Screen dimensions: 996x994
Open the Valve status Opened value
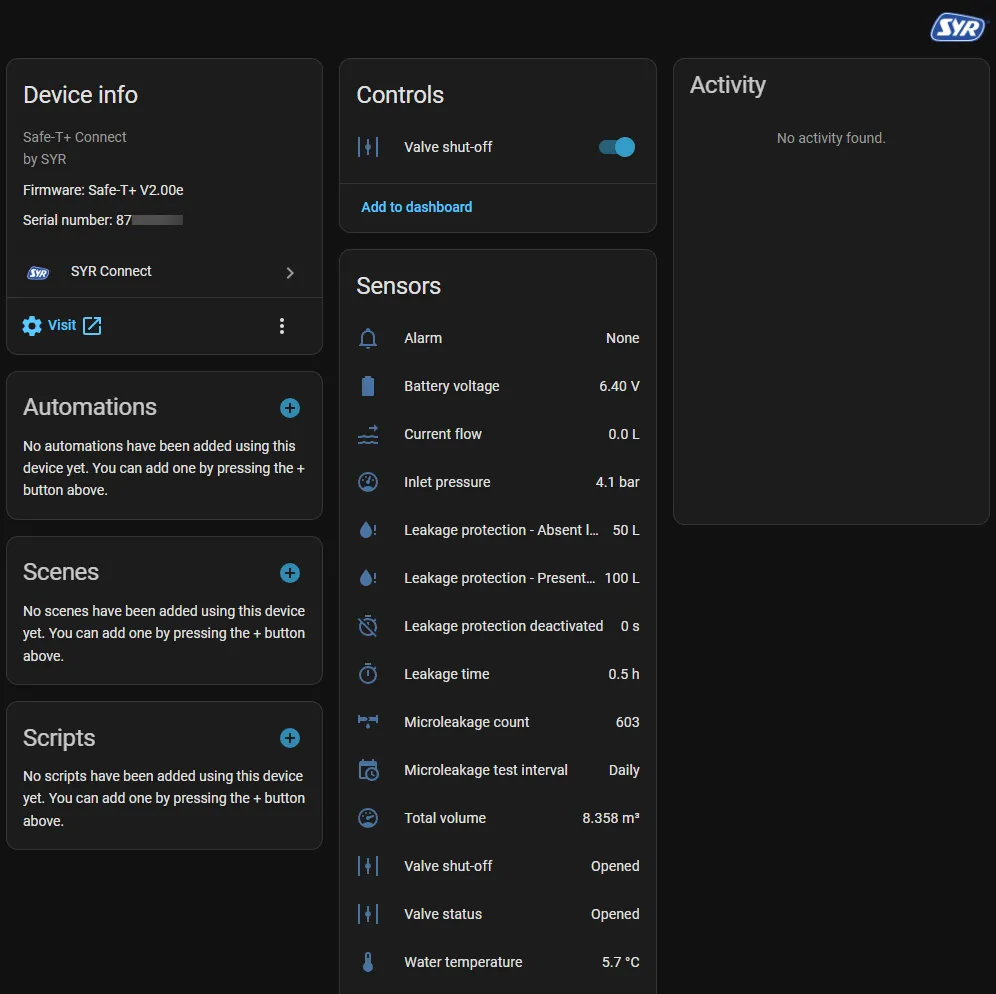pos(614,914)
